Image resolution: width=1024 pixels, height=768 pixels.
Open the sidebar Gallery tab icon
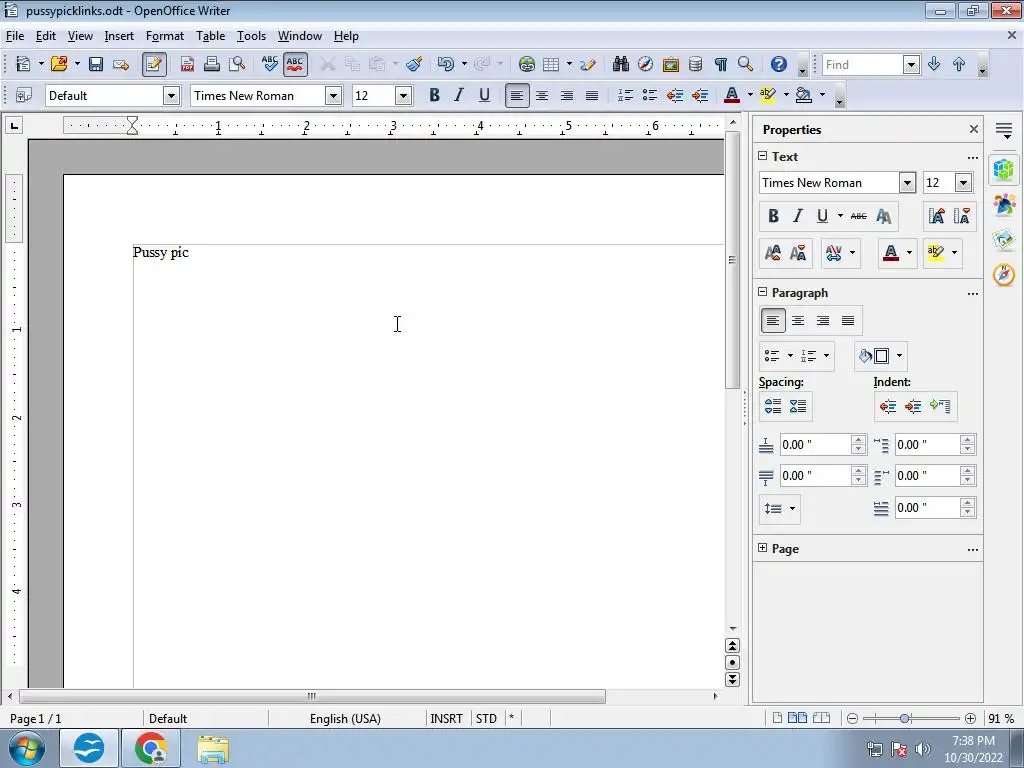point(1004,240)
